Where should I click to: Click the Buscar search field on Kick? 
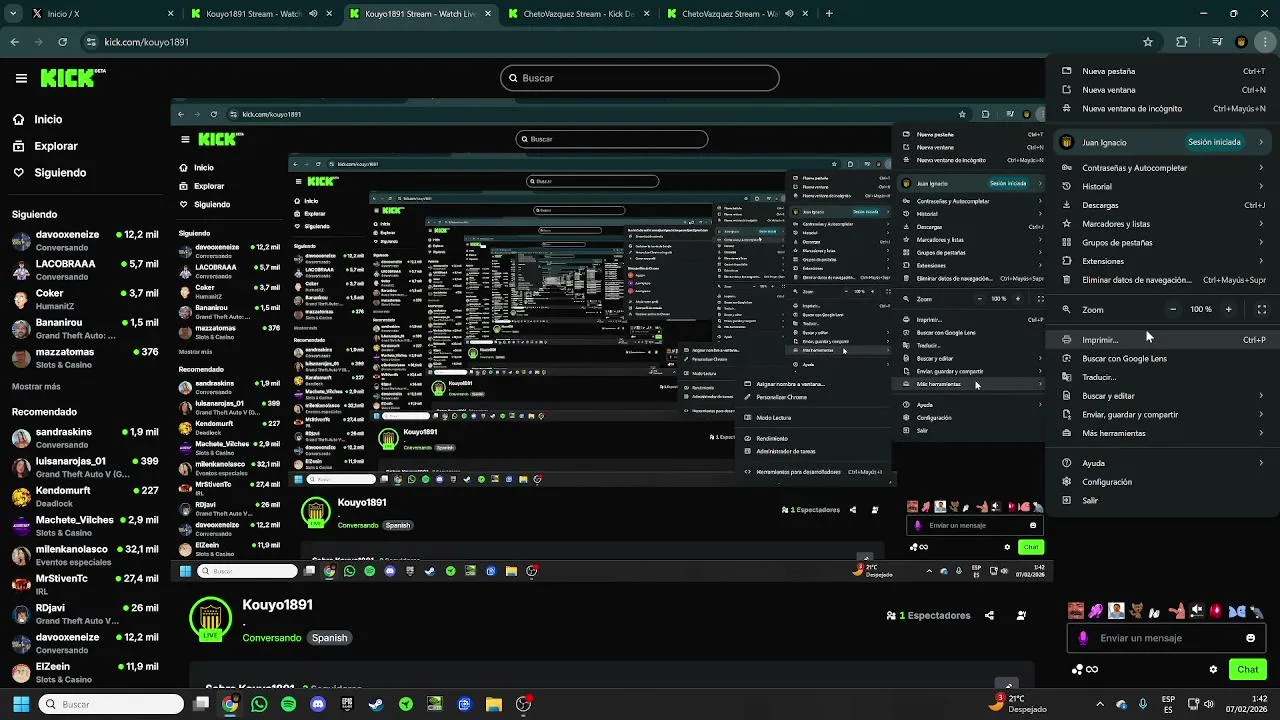(640, 78)
